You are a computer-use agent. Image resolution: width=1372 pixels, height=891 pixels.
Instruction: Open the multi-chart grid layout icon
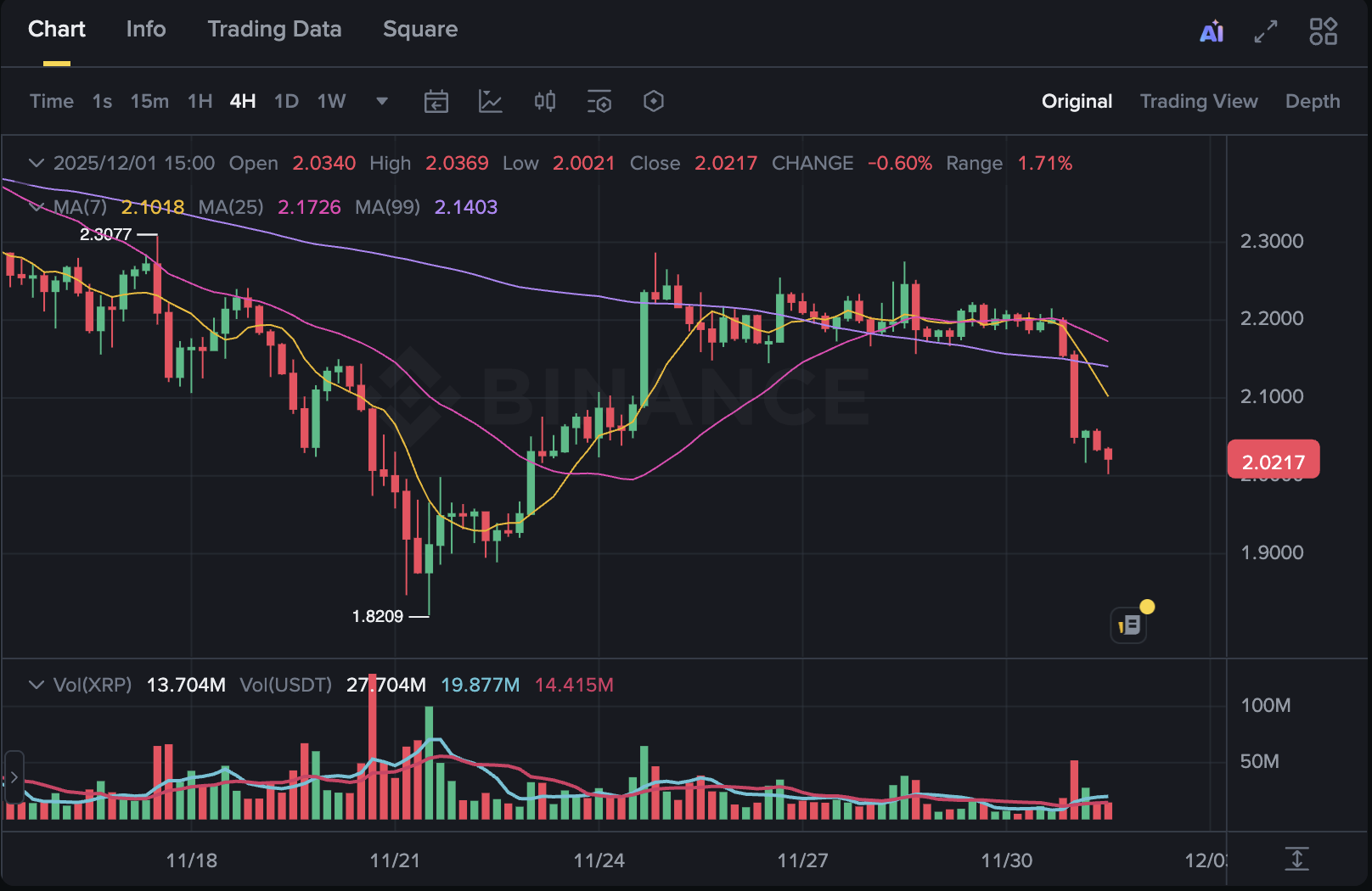[x=1323, y=32]
